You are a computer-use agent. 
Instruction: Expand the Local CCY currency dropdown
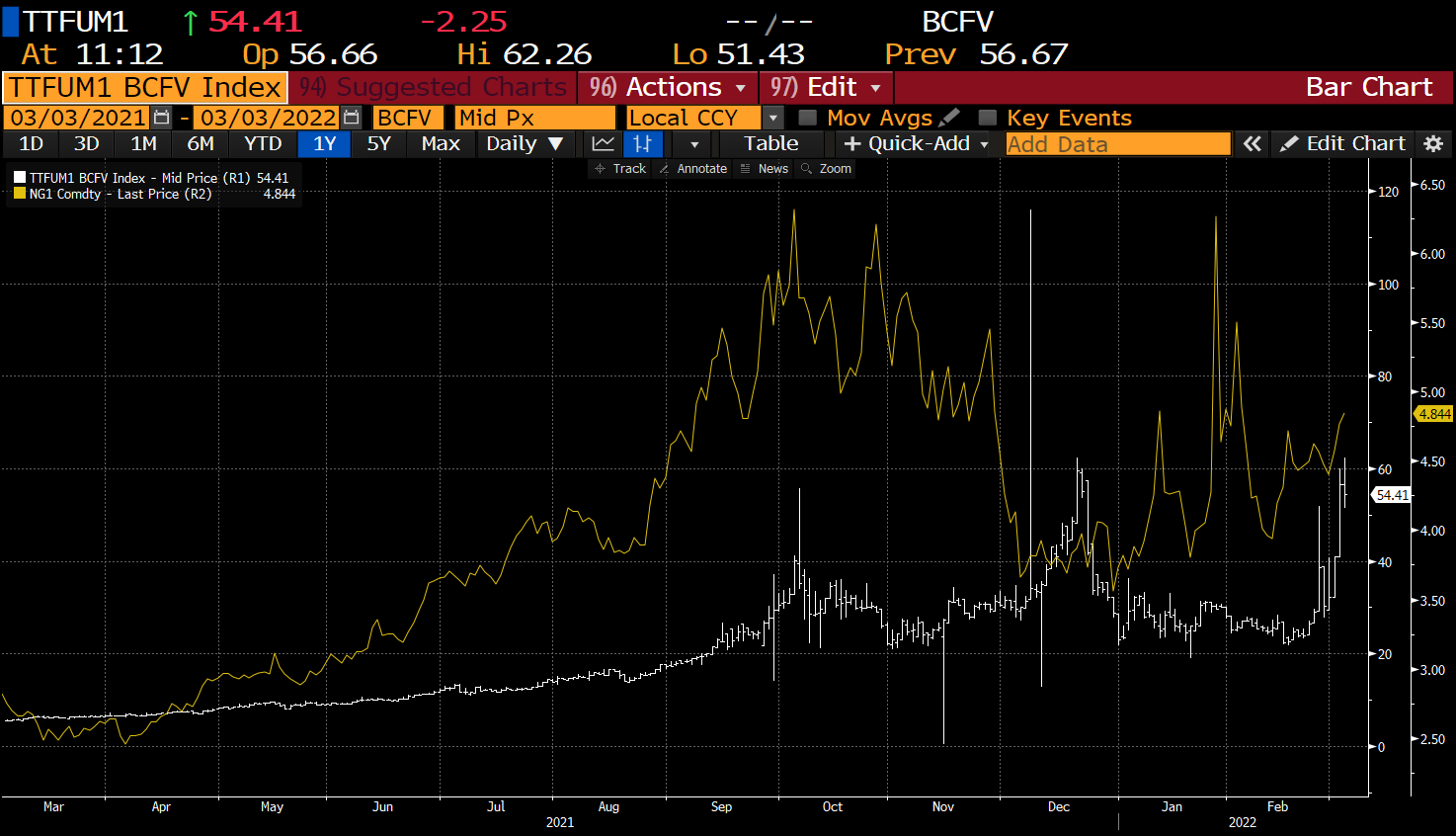(773, 118)
